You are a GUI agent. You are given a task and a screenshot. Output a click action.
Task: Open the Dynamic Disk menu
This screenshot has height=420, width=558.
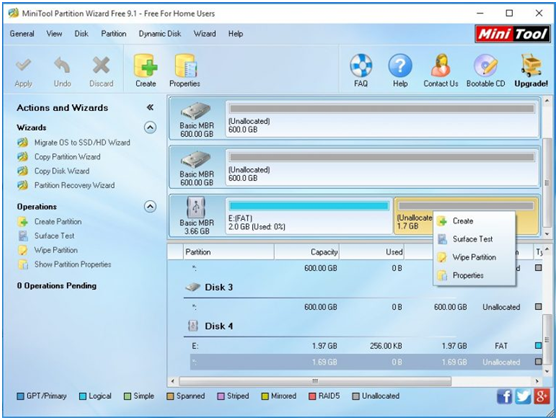click(160, 34)
